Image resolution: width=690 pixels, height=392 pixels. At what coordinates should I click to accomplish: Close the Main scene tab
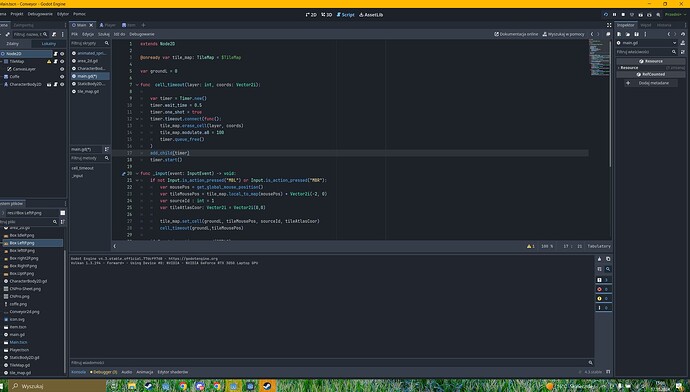pos(91,25)
